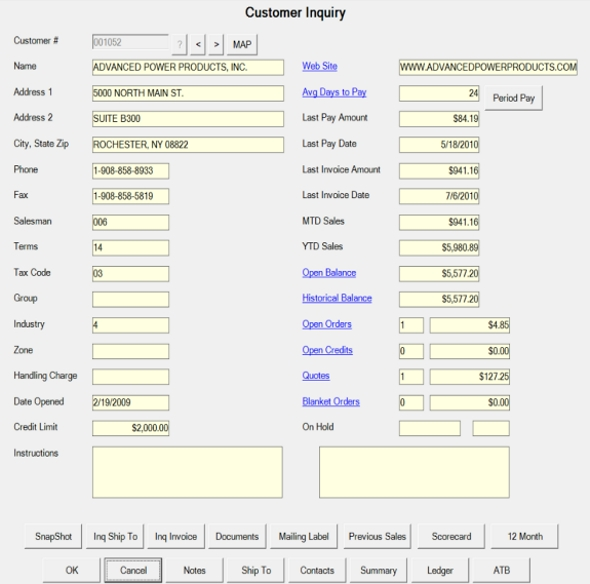
Task: Open the Documents button
Action: tap(237, 537)
